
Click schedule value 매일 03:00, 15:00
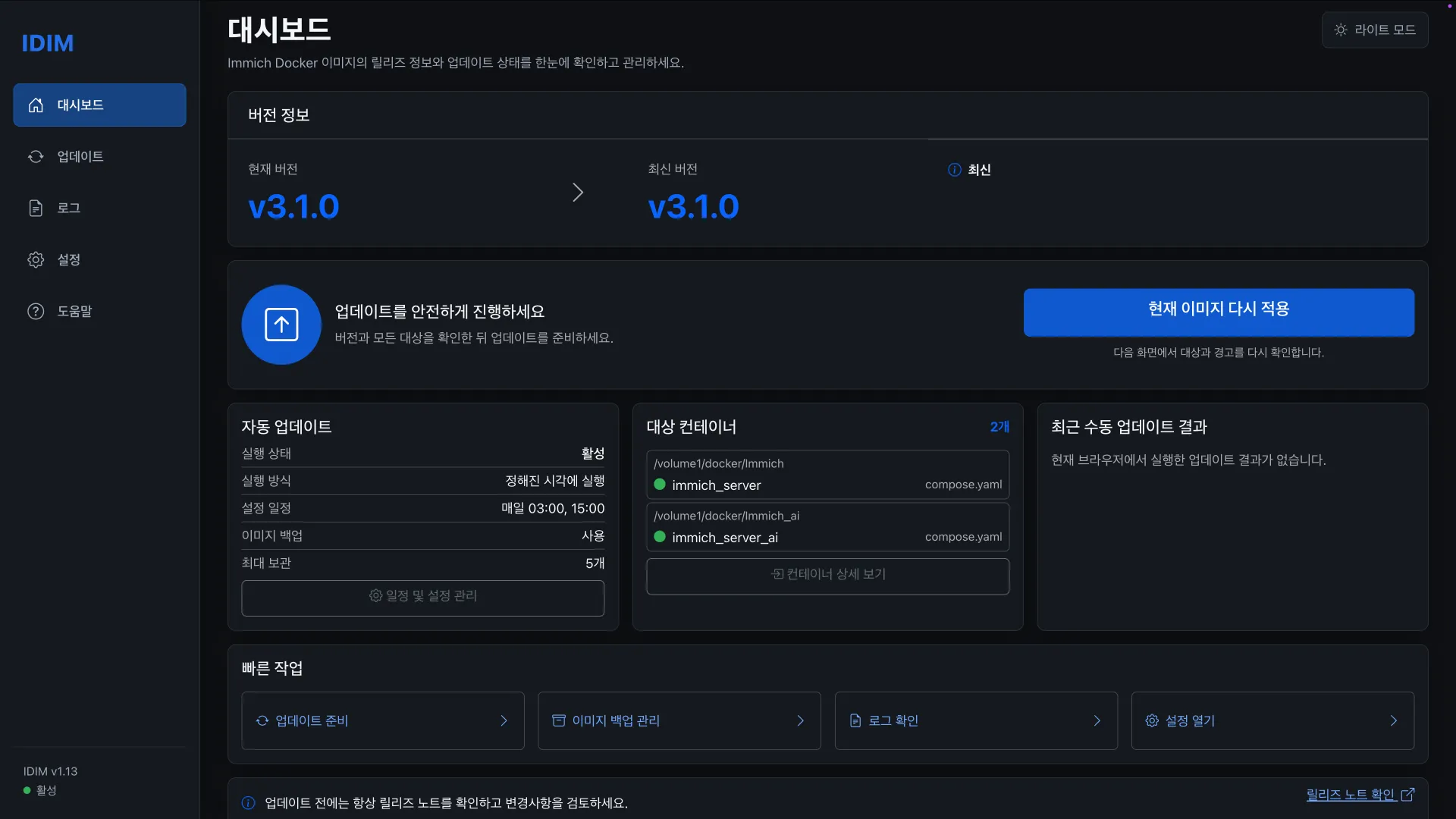click(553, 508)
